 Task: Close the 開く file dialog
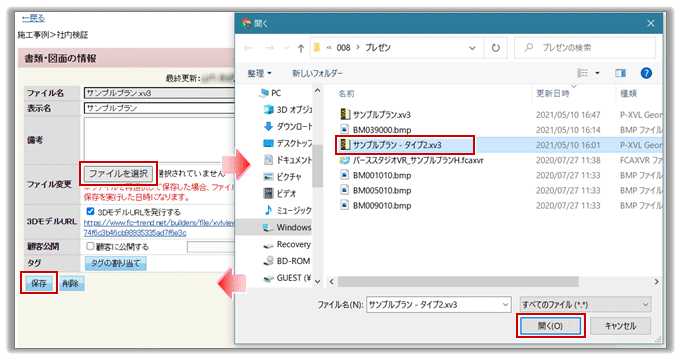pyautogui.click(x=650, y=23)
